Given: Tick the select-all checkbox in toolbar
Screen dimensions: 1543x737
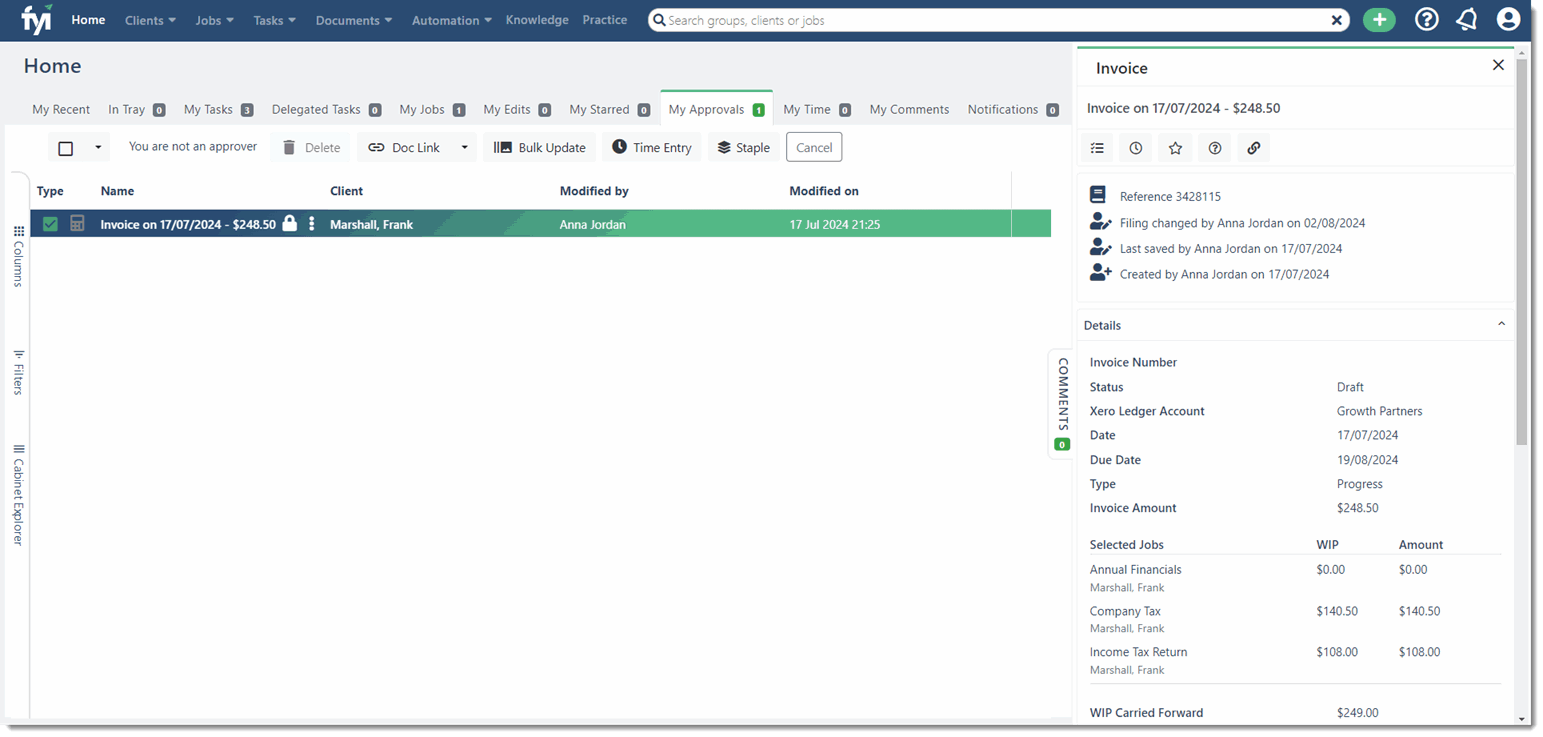Looking at the screenshot, I should 66,148.
